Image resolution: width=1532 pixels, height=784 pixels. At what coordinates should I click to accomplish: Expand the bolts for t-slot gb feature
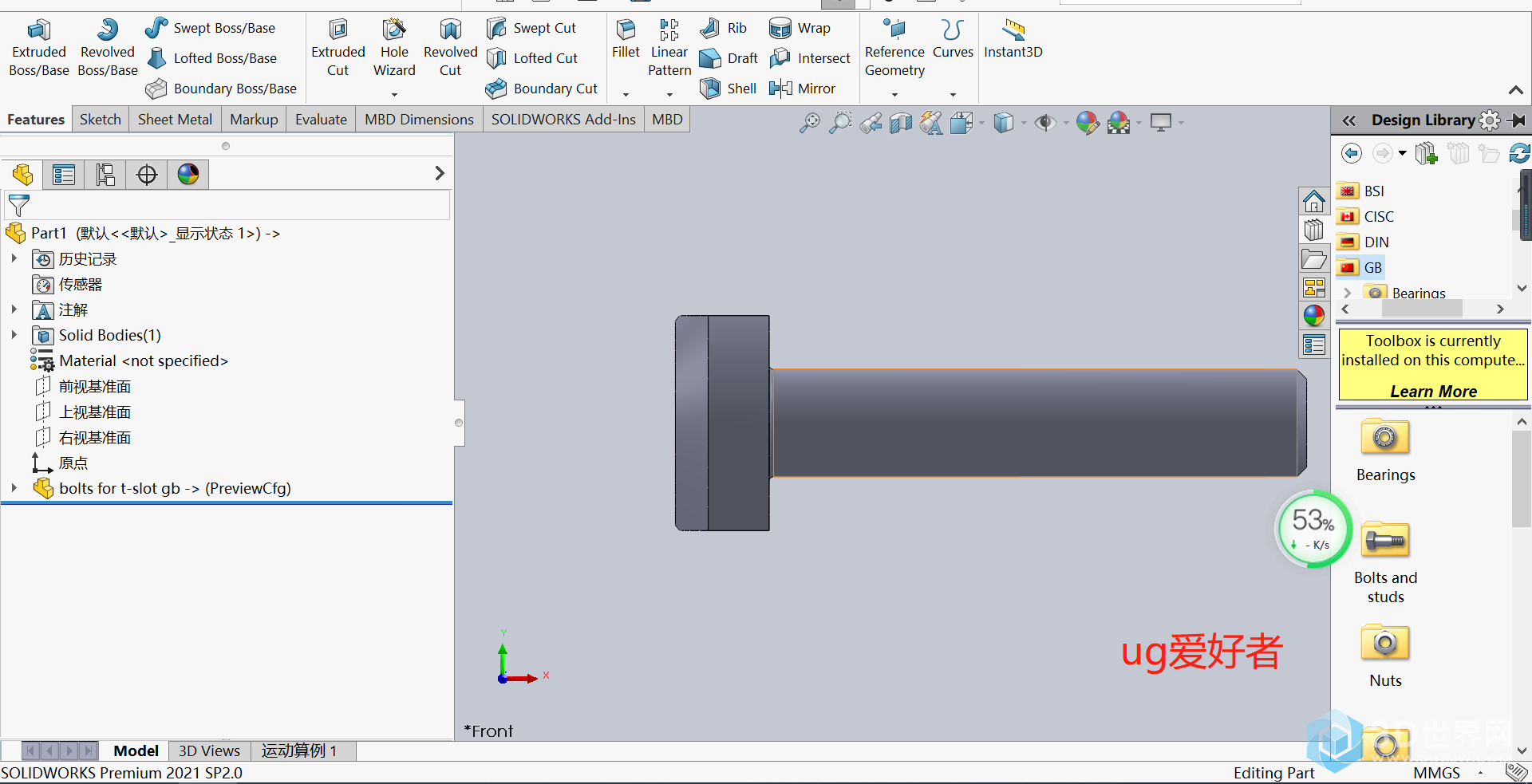click(x=14, y=488)
